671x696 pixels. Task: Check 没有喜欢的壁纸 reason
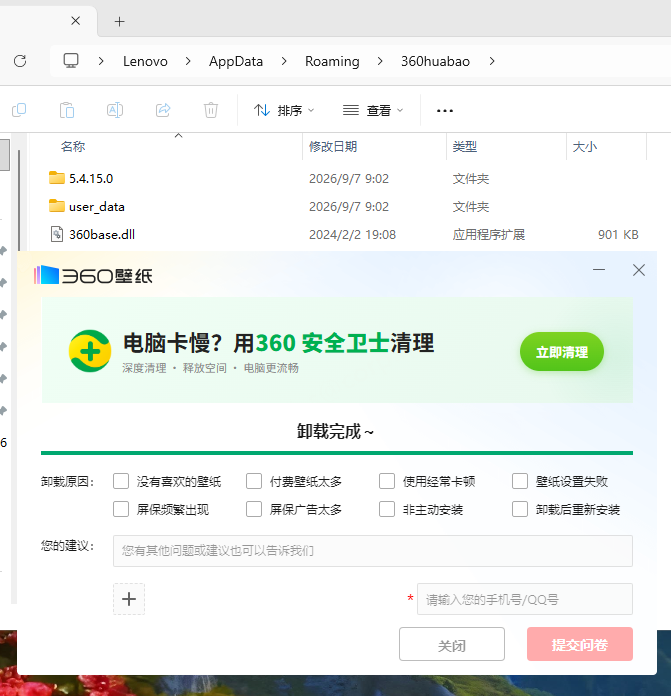tap(121, 481)
